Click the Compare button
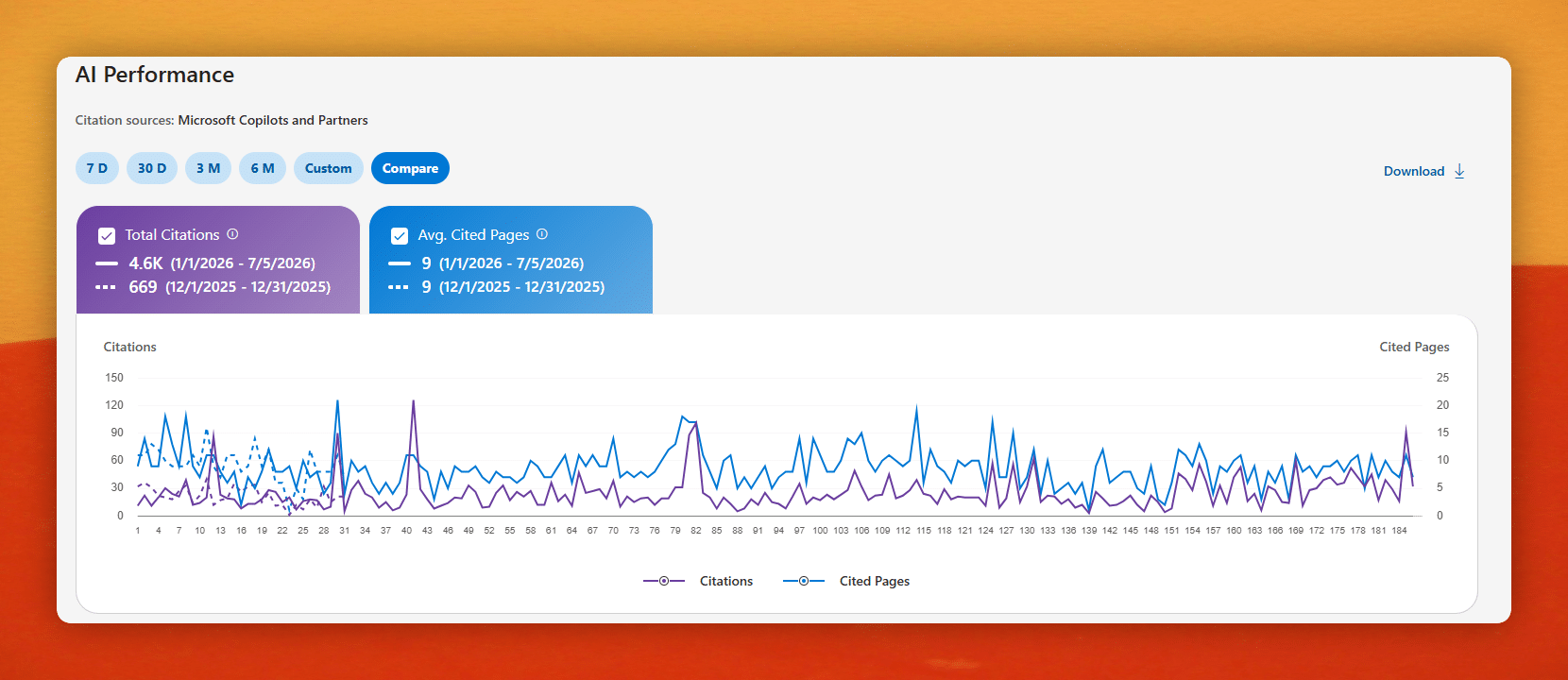Image resolution: width=1568 pixels, height=680 pixels. coord(410,168)
